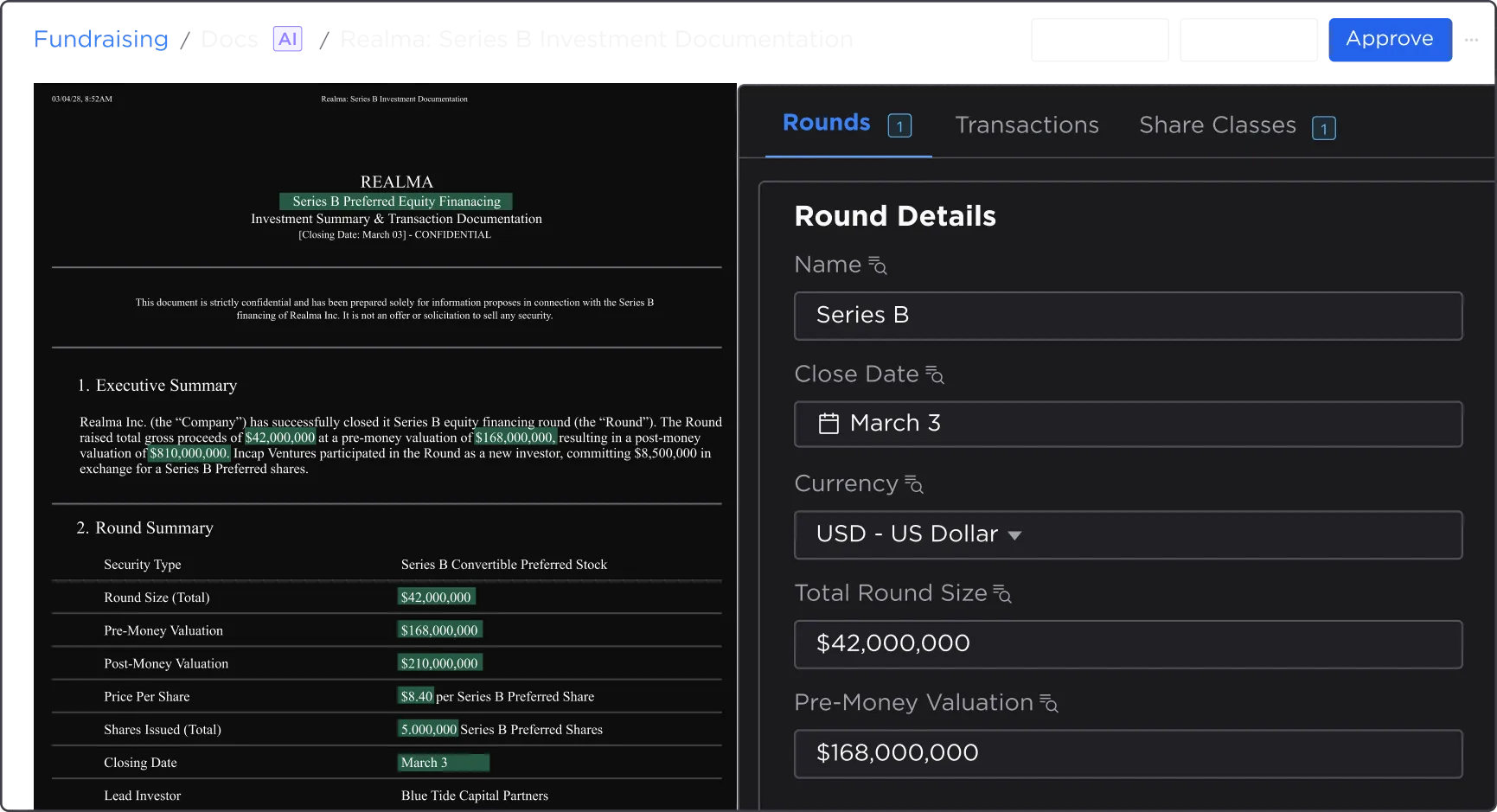The width and height of the screenshot is (1497, 812).
Task: Click highlighted $810,000,000 in Executive Summary
Action: coord(189,453)
